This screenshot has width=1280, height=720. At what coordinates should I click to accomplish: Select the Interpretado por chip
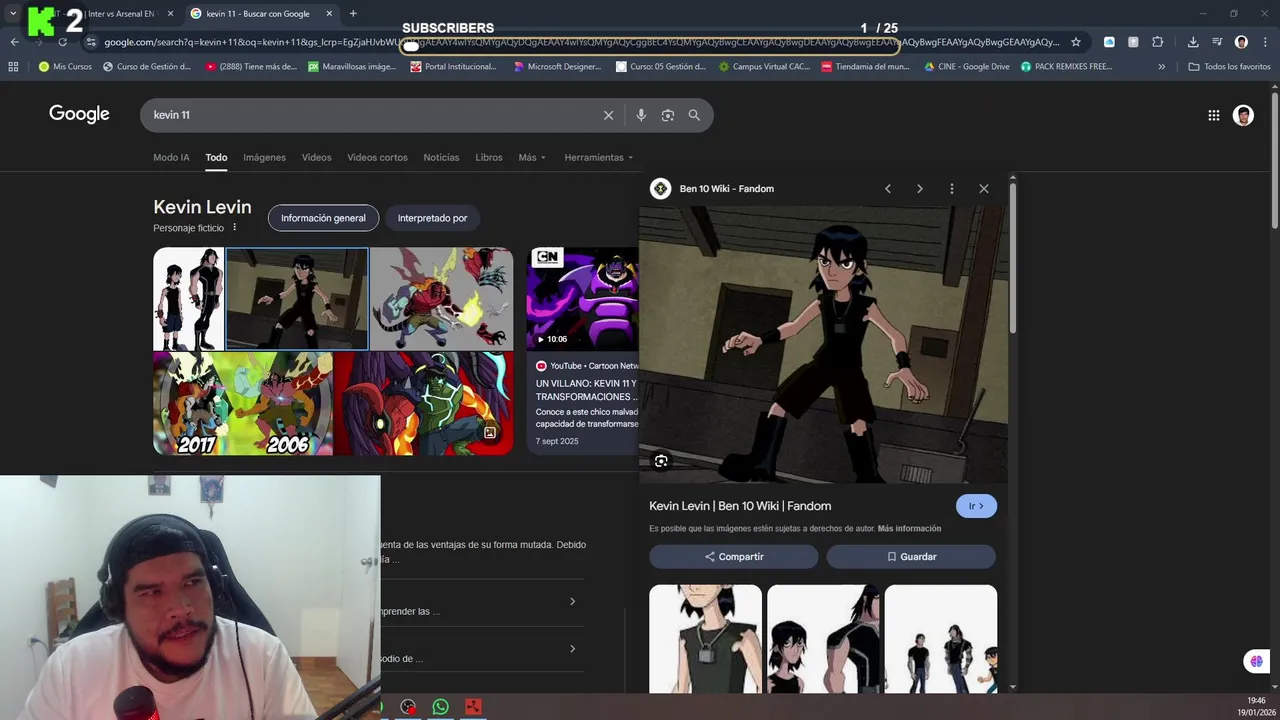click(432, 218)
